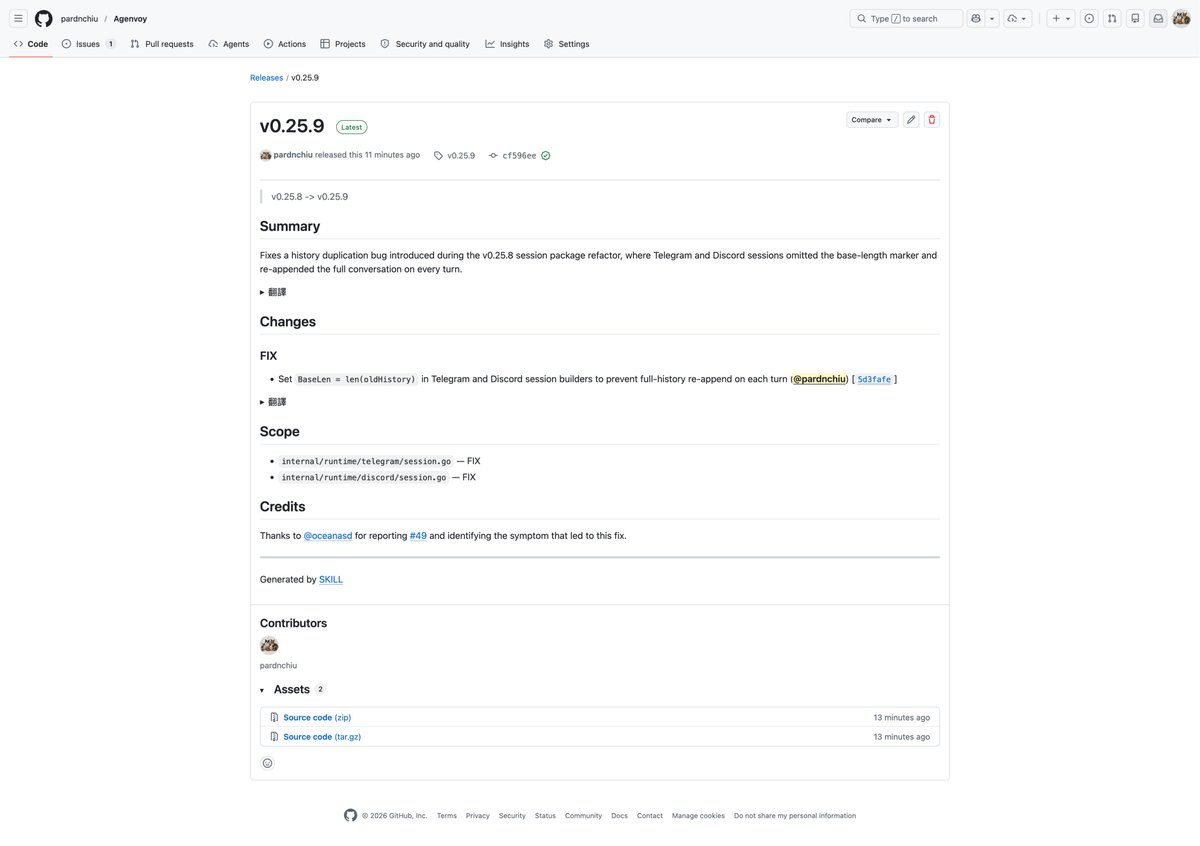Open the notifications inbox icon
The width and height of the screenshot is (1200, 846).
1158,18
